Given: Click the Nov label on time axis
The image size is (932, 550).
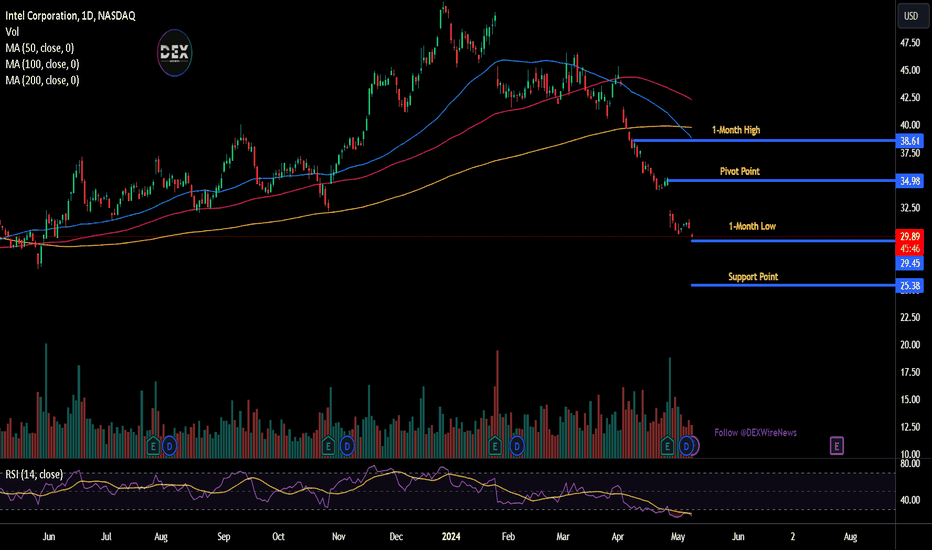Looking at the screenshot, I should pos(338,536).
